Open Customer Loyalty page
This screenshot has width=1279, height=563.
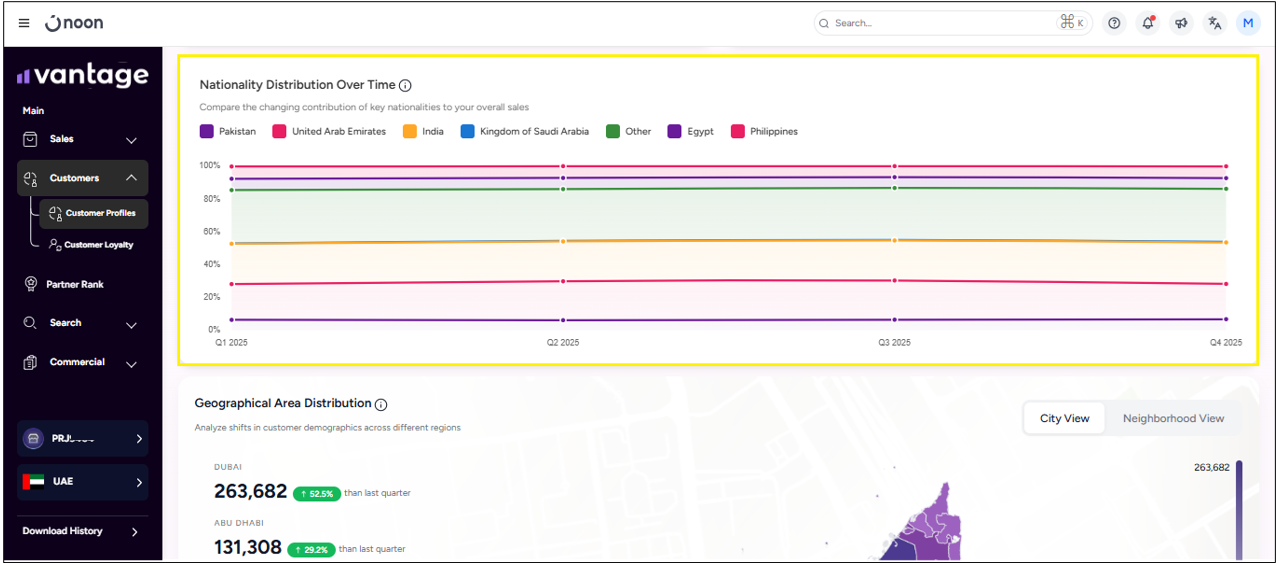point(98,245)
